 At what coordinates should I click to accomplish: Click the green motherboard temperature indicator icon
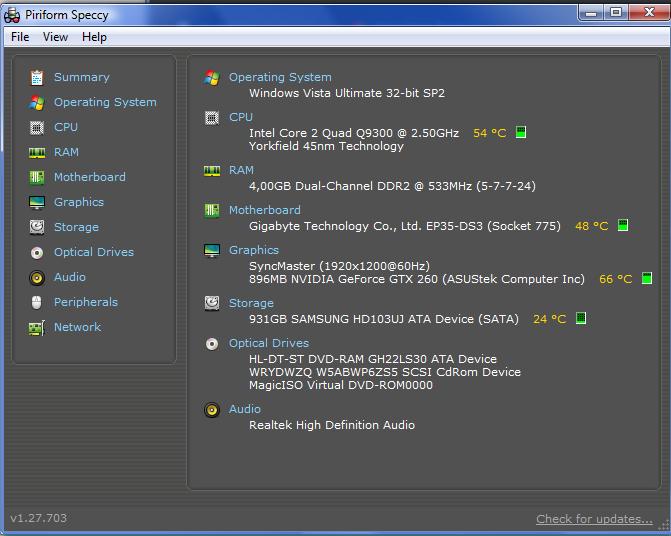(x=623, y=225)
